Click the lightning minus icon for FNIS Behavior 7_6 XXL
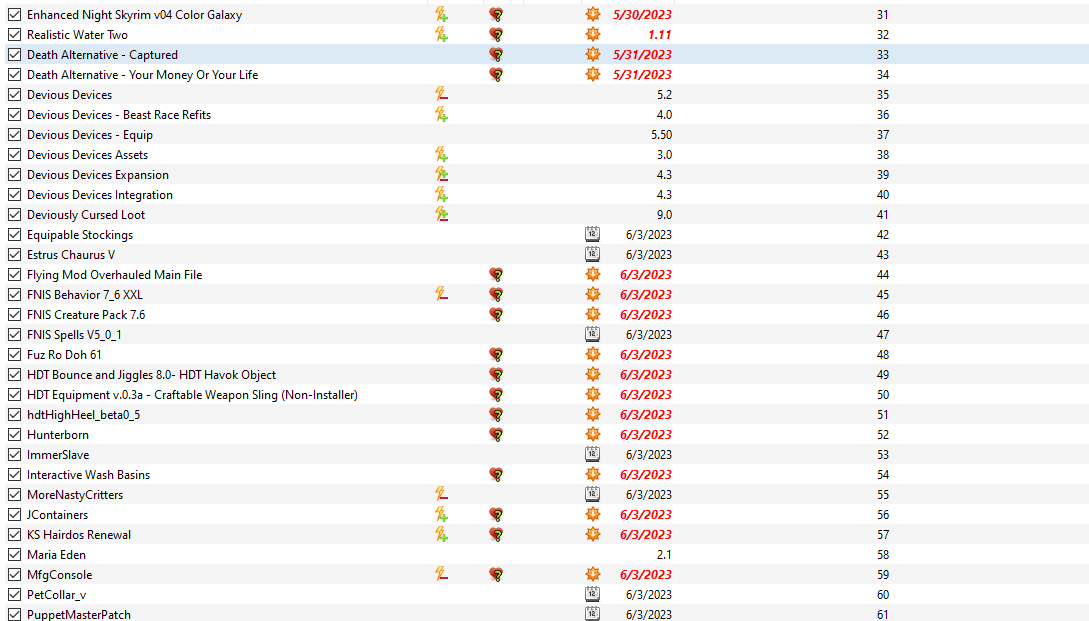 441,295
